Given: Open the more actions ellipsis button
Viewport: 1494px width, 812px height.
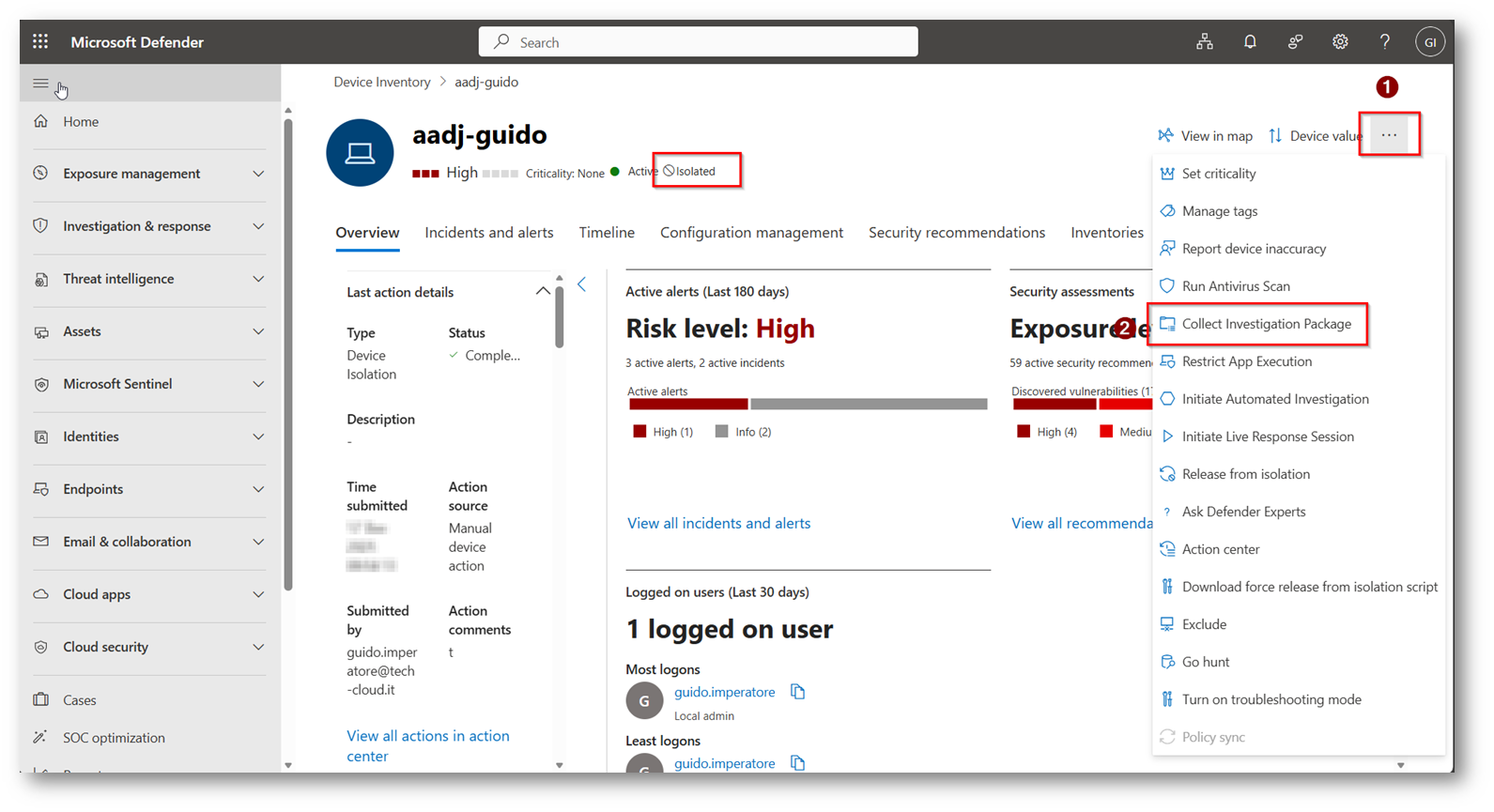Looking at the screenshot, I should [1389, 135].
